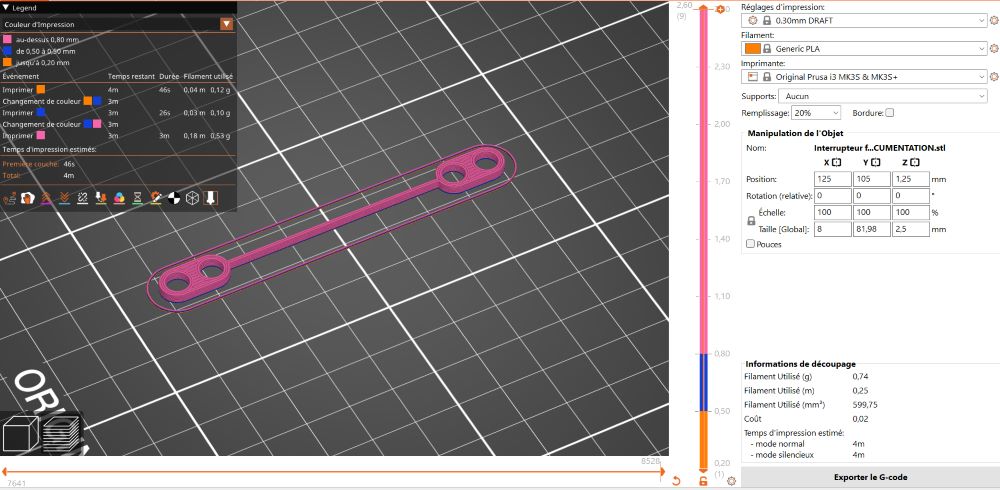Viewport: 1000px width, 490px height.
Task: Click horizontal slider left handle
Action: coord(4,471)
